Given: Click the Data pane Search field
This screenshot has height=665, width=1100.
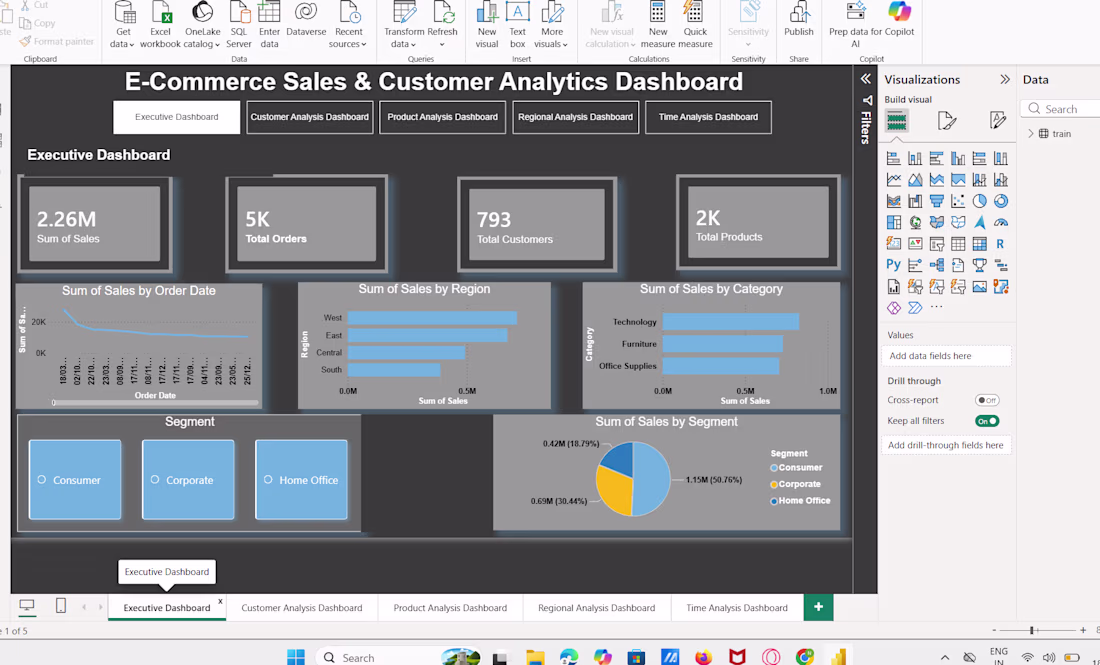Looking at the screenshot, I should pos(1061,109).
